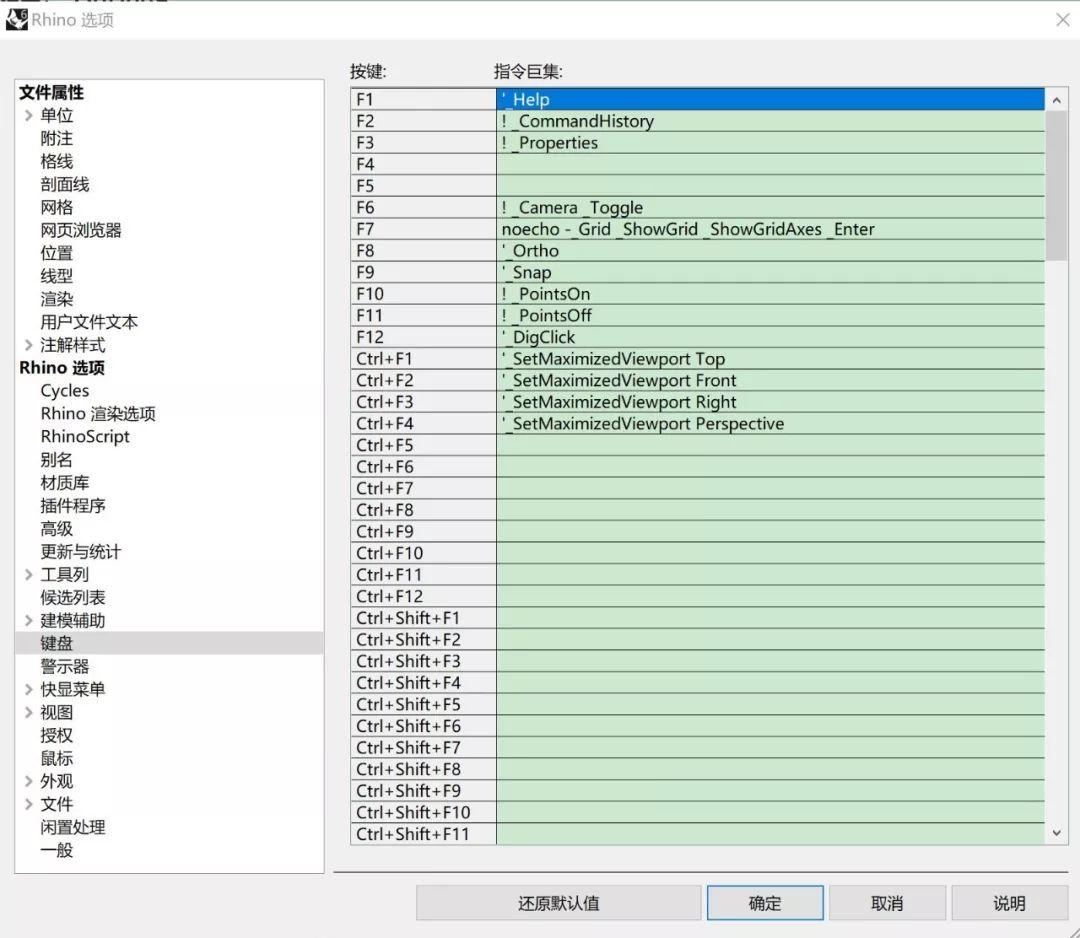Viewport: 1080px width, 938px height.
Task: Select 候选列表 tree item
Action: click(x=72, y=597)
